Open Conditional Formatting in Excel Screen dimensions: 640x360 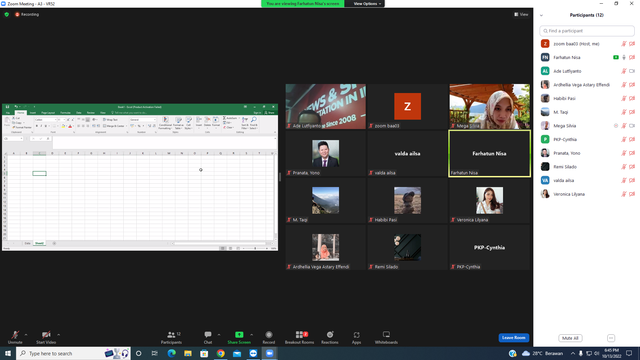click(x=165, y=123)
